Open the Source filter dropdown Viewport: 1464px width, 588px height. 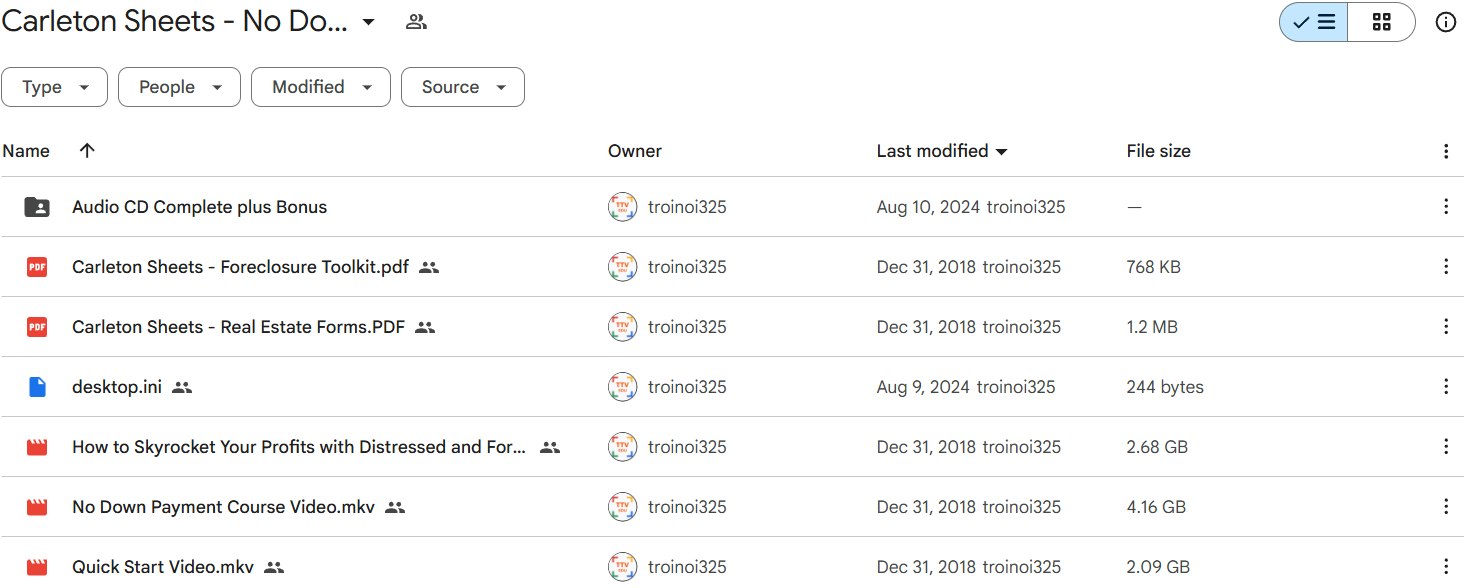coord(462,87)
